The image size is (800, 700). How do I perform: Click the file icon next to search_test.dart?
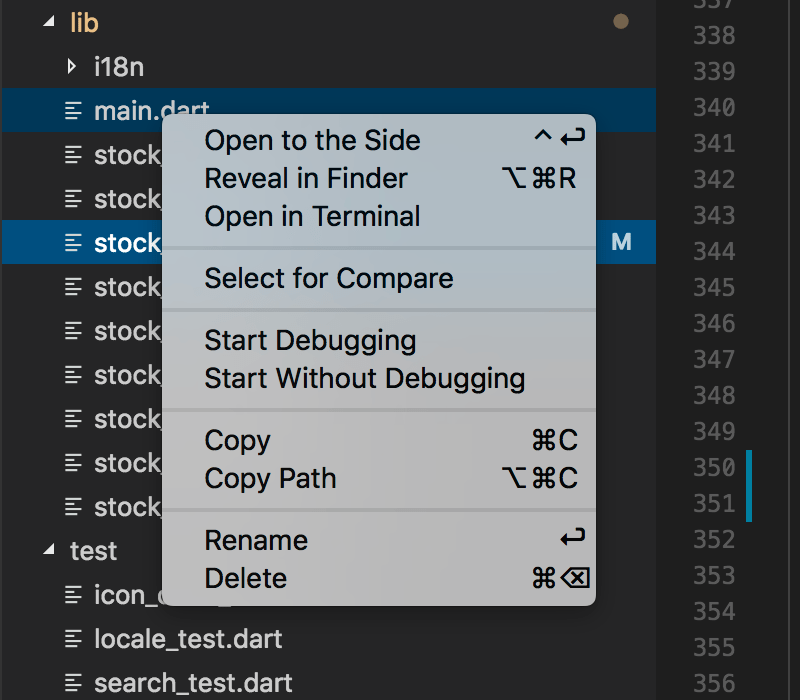[x=73, y=684]
